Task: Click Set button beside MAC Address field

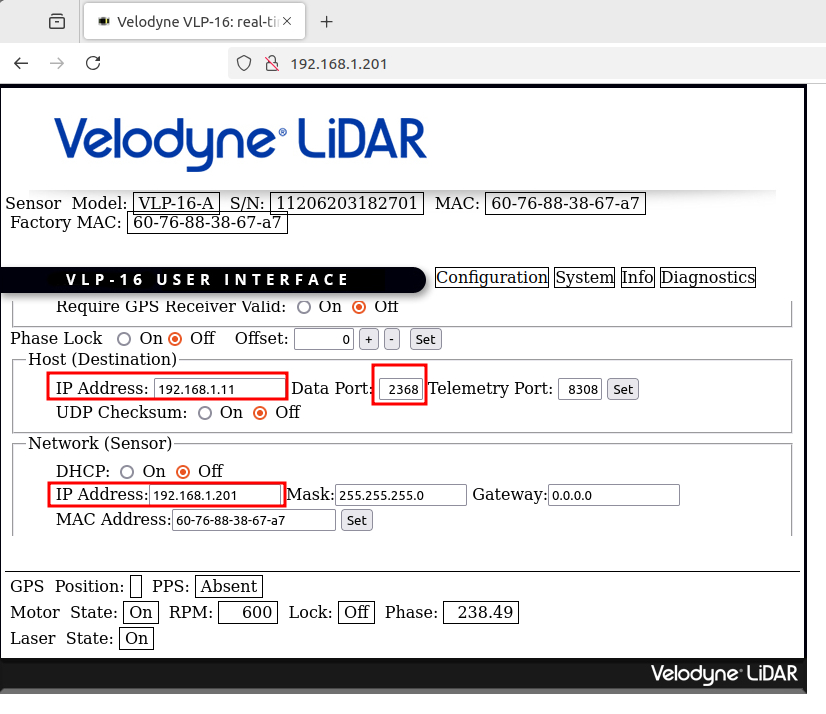Action: 356,520
